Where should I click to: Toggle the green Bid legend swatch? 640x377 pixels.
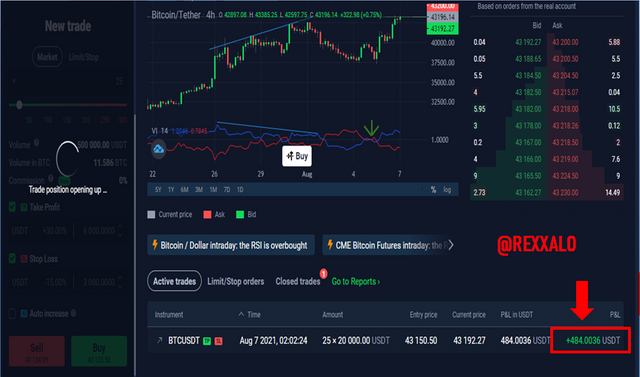(240, 215)
